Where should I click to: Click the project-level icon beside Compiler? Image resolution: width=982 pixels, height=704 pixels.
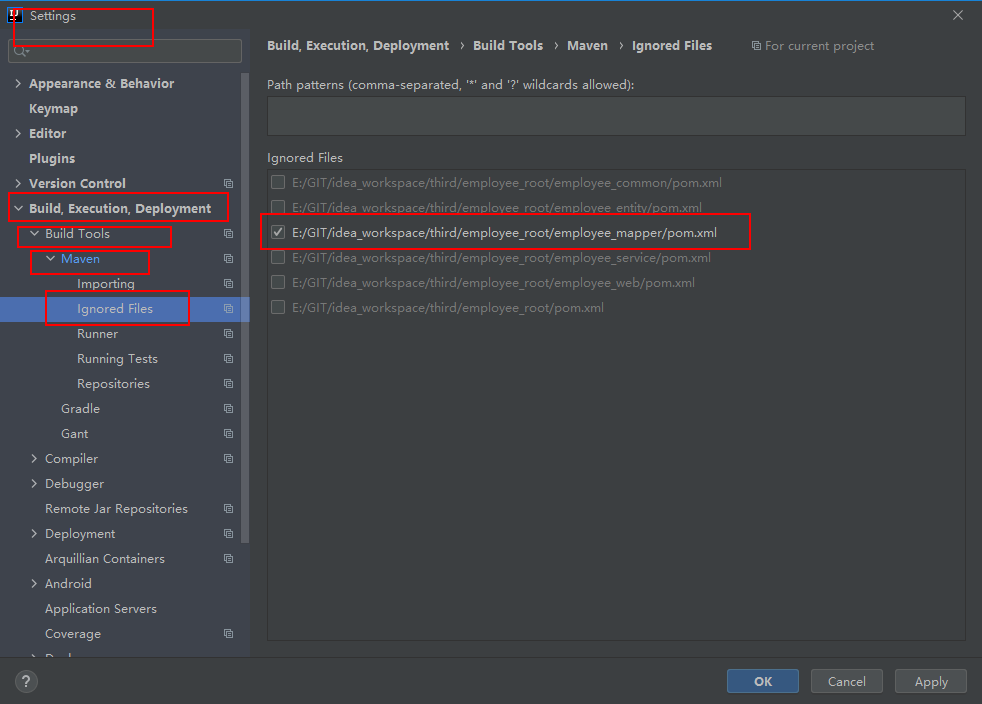[x=229, y=458]
